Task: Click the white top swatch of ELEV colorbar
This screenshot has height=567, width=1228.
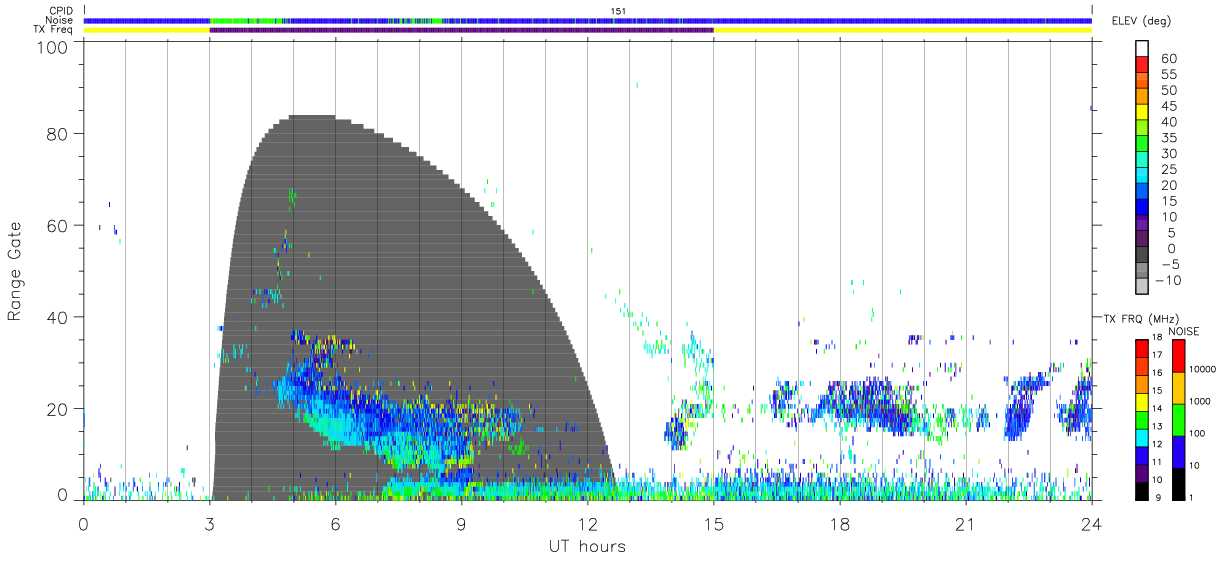Action: pyautogui.click(x=1142, y=49)
